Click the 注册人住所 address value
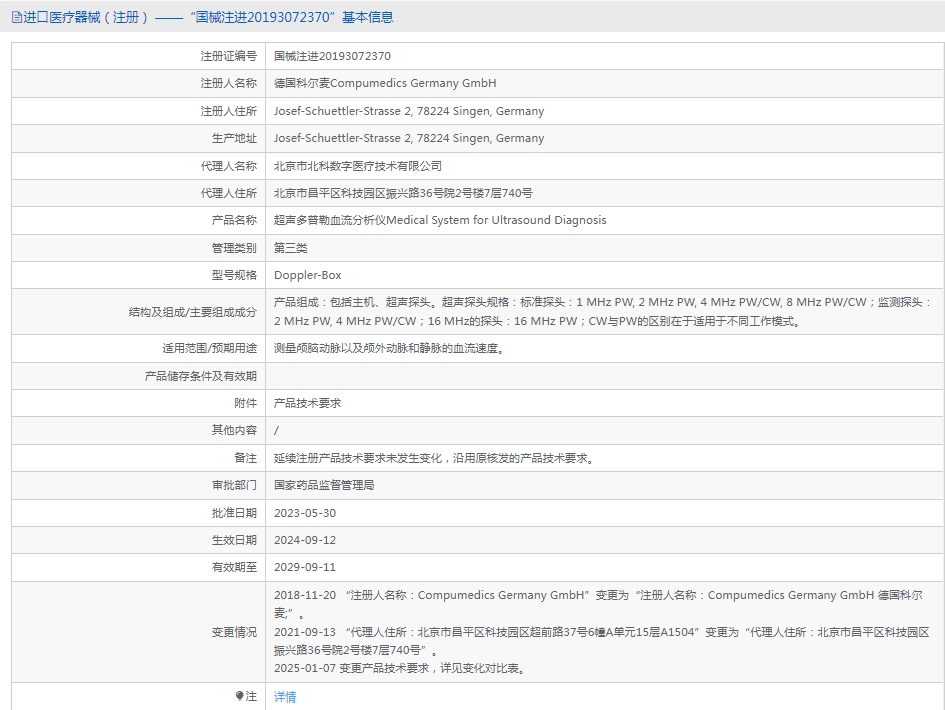Screen dimensions: 945x710 click(409, 111)
